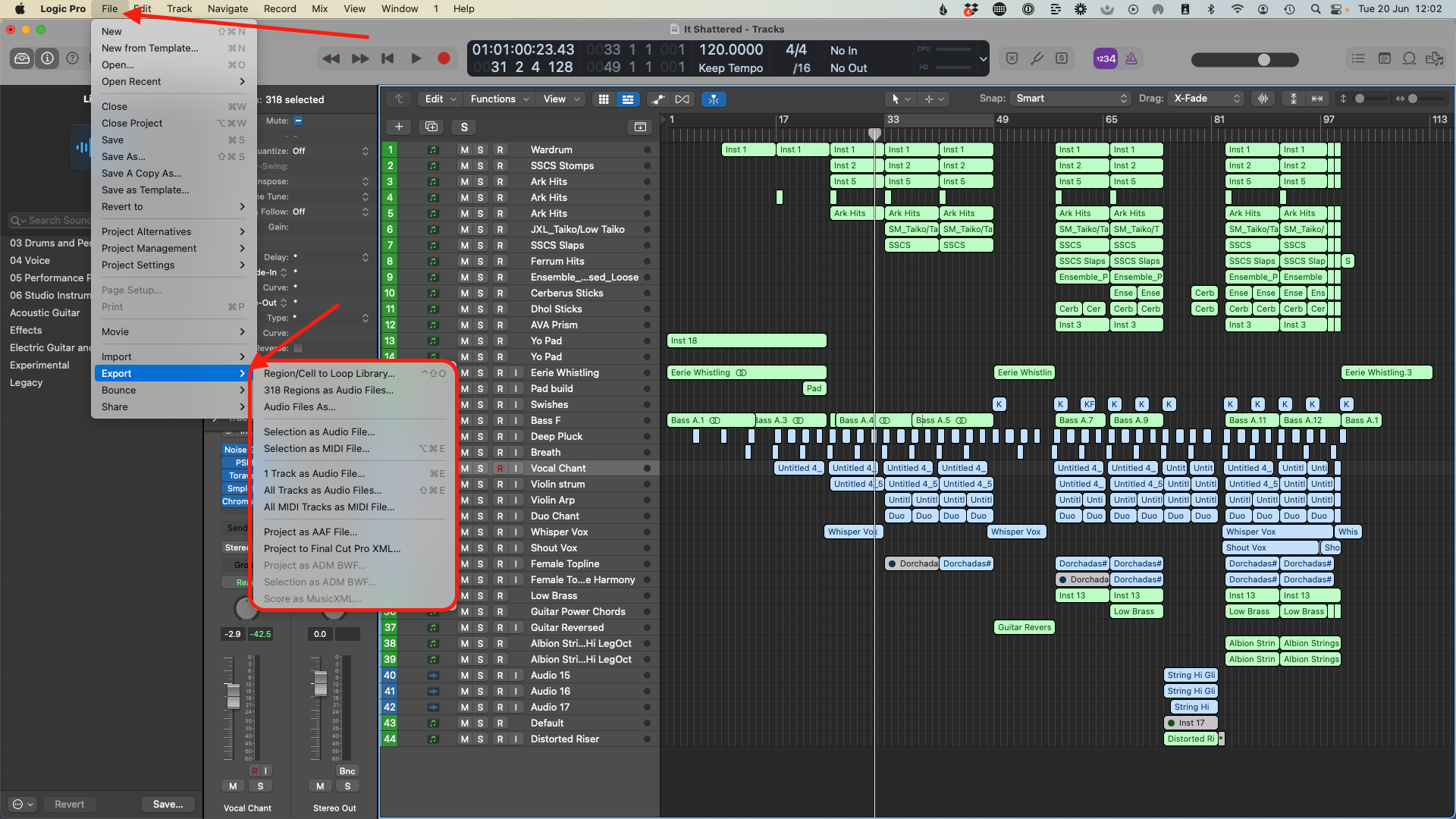The image size is (1456, 819).
Task: Open the List Editors panel icon
Action: [1358, 58]
